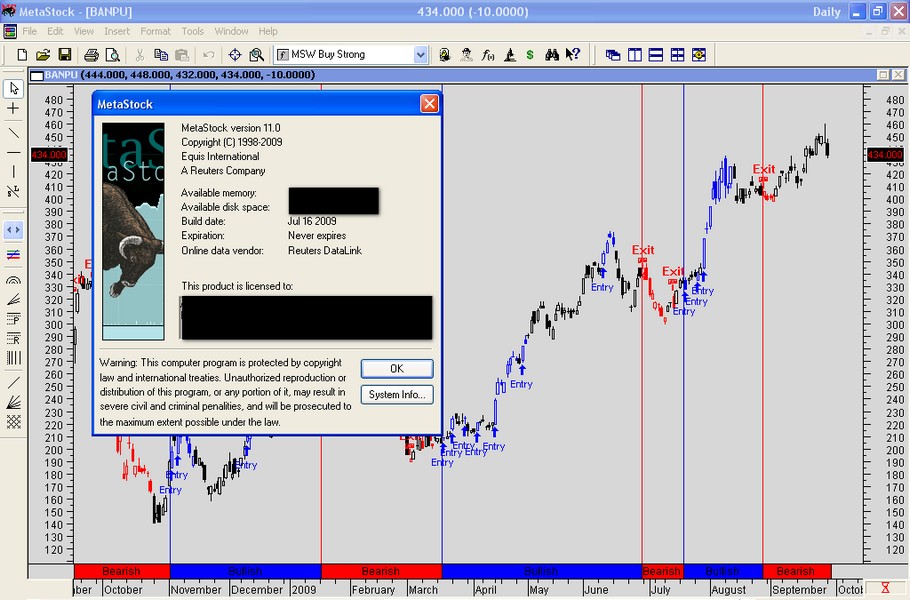This screenshot has height=600, width=910.
Task: Activate the What's This help pointer icon
Action: pyautogui.click(x=573, y=55)
